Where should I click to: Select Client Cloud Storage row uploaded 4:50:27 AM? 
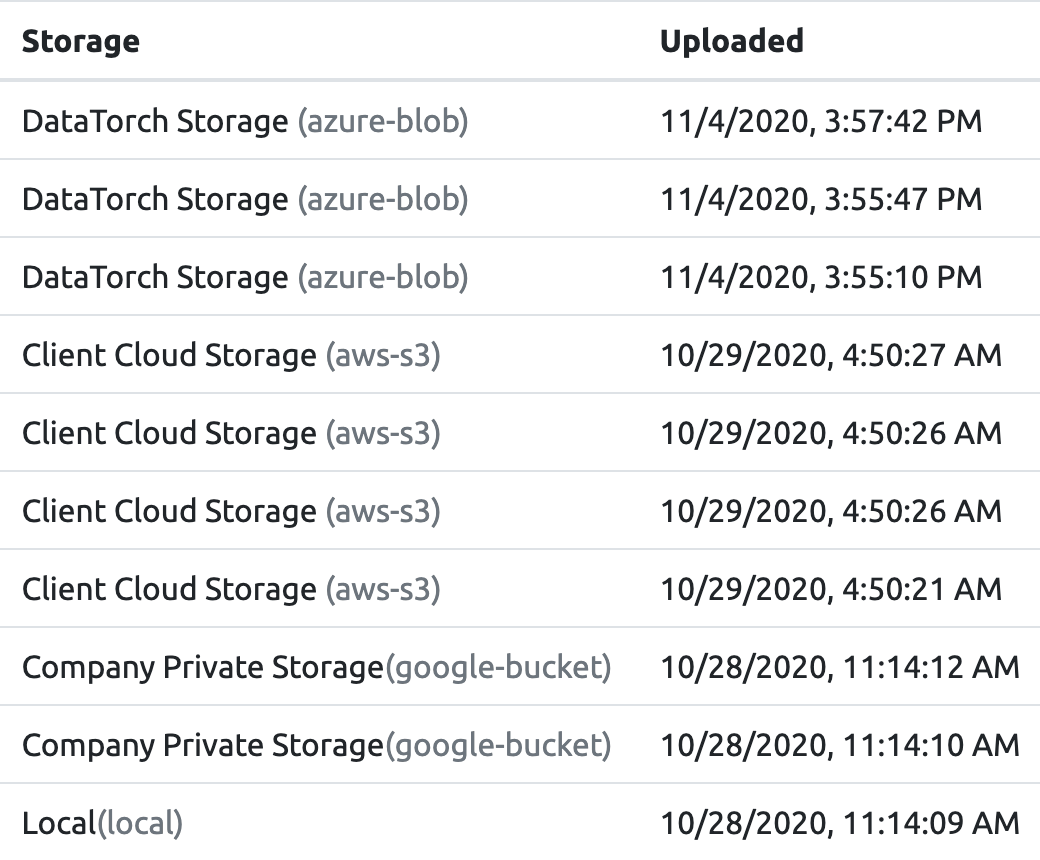(520, 355)
